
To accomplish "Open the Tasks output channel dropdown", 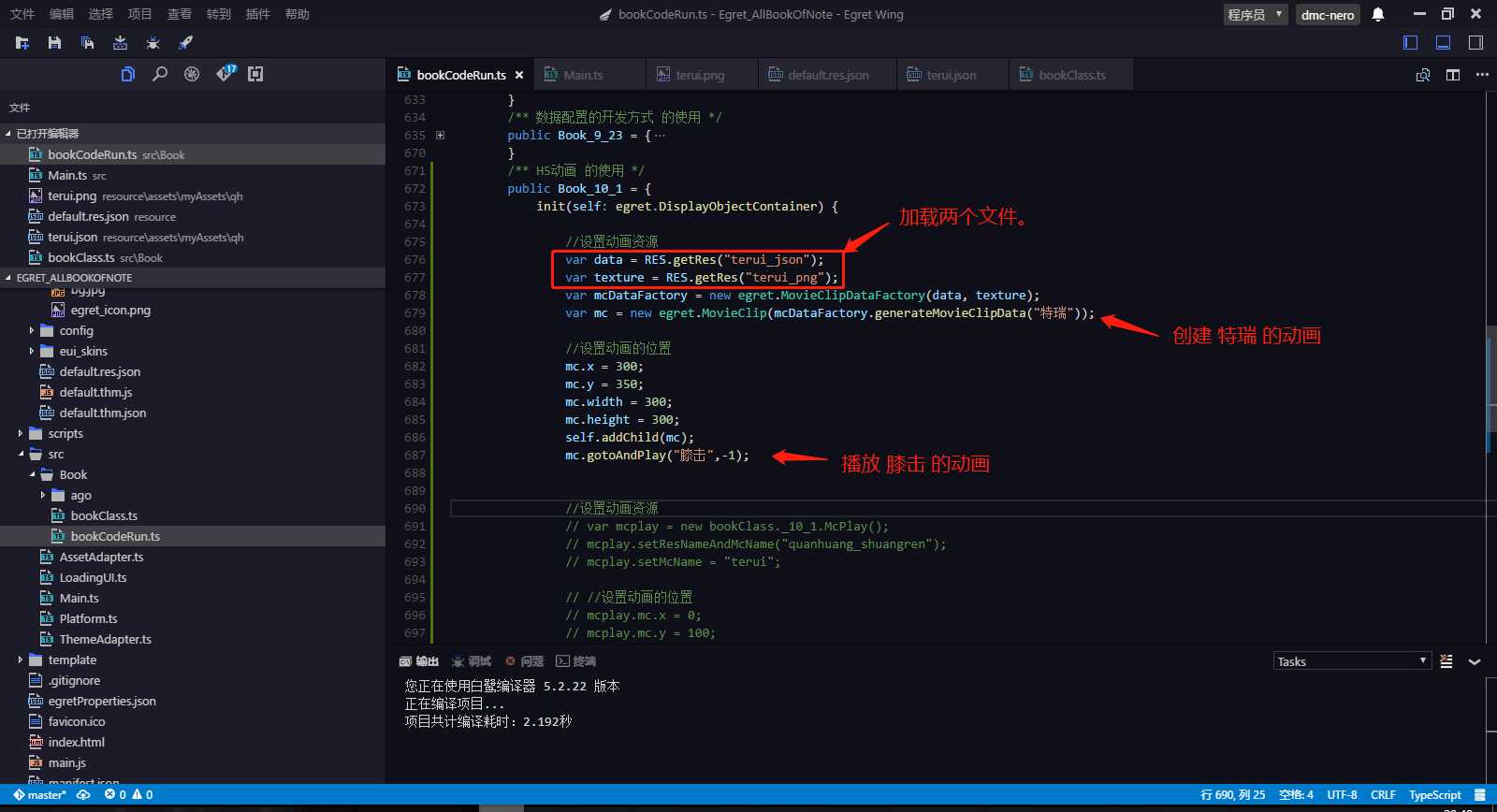I will tap(1352, 661).
